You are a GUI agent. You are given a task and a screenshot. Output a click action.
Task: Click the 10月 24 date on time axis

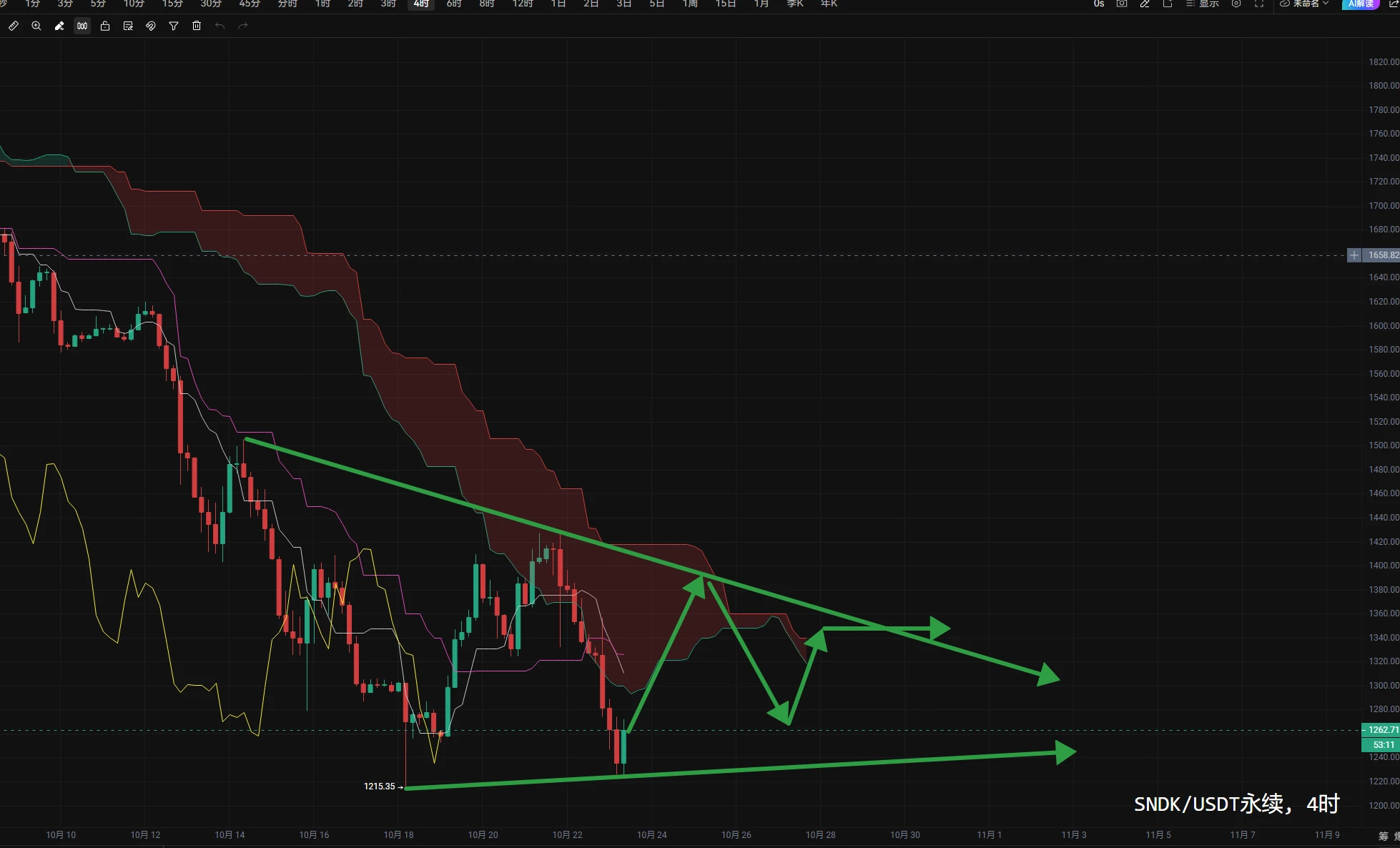(652, 834)
